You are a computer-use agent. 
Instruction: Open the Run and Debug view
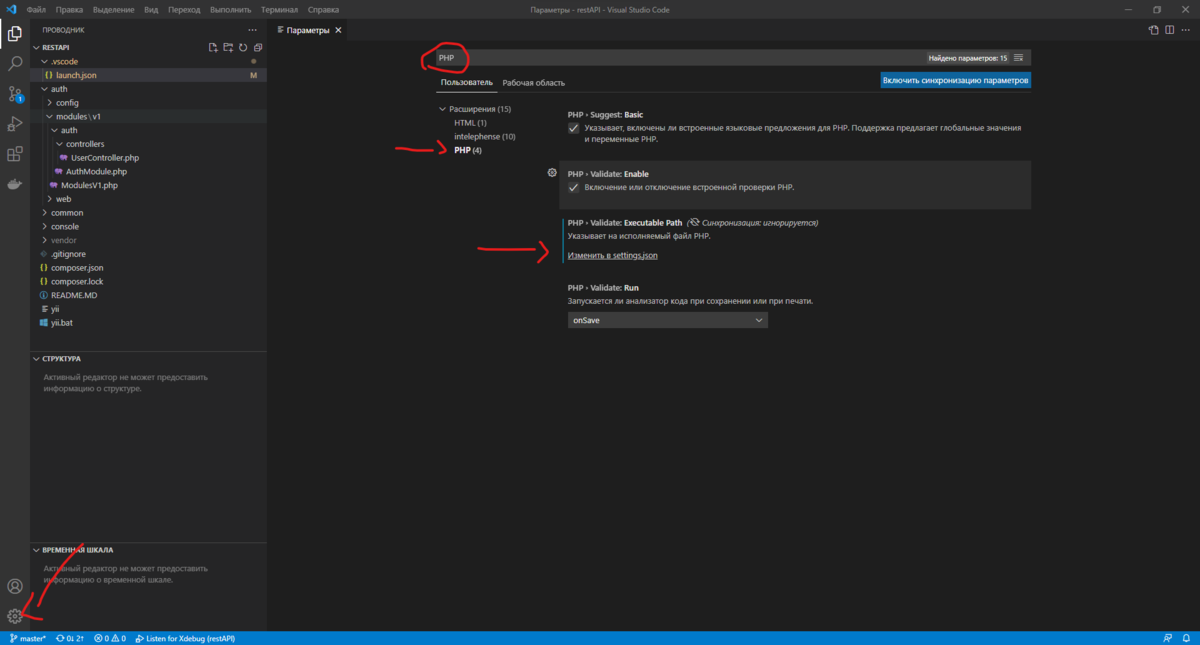pos(14,124)
